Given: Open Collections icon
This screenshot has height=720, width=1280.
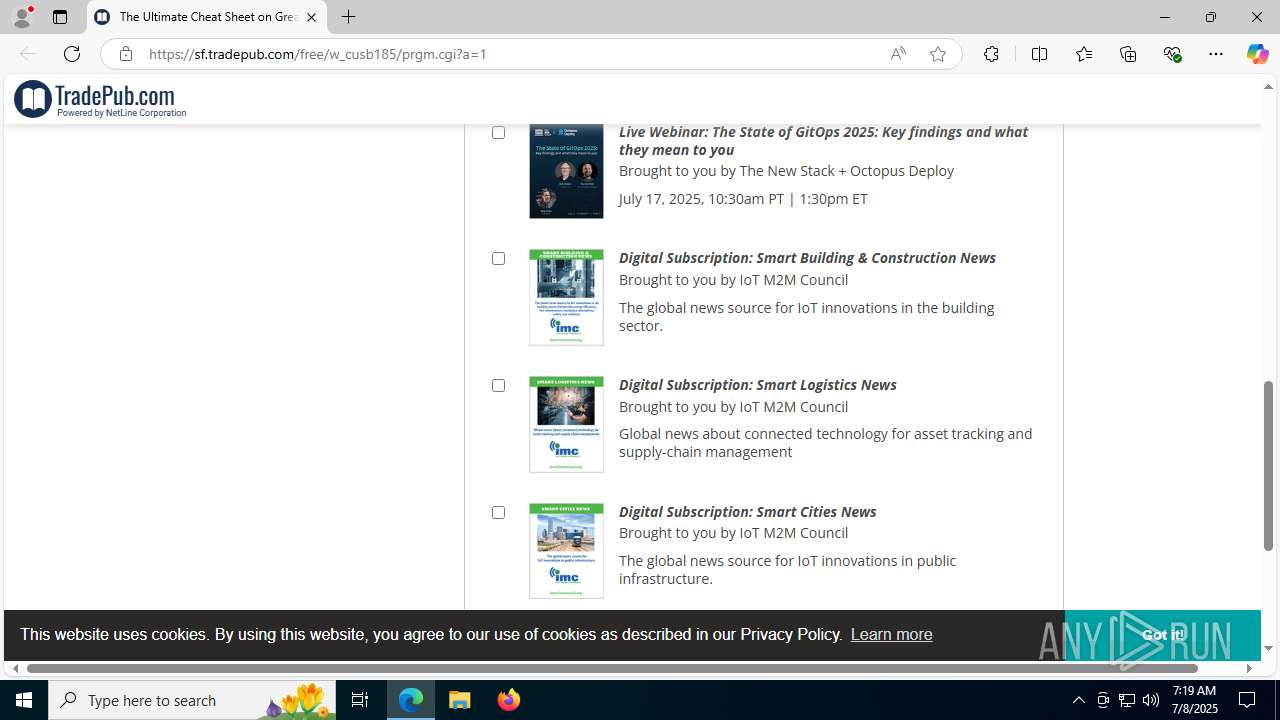Looking at the screenshot, I should (x=1128, y=54).
